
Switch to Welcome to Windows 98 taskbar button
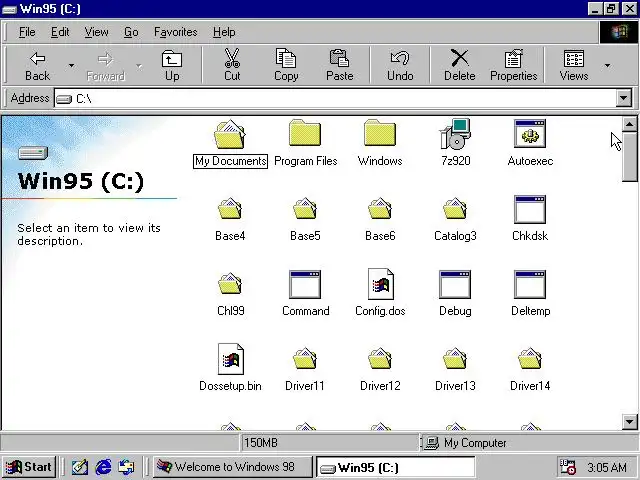coord(232,467)
